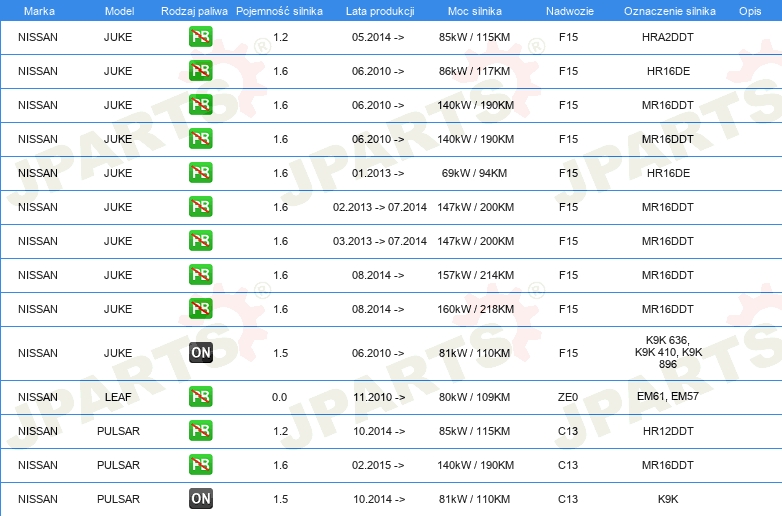Click petrol fuel icon in Juke HRA2DDT row
782x516 pixels.
point(200,37)
